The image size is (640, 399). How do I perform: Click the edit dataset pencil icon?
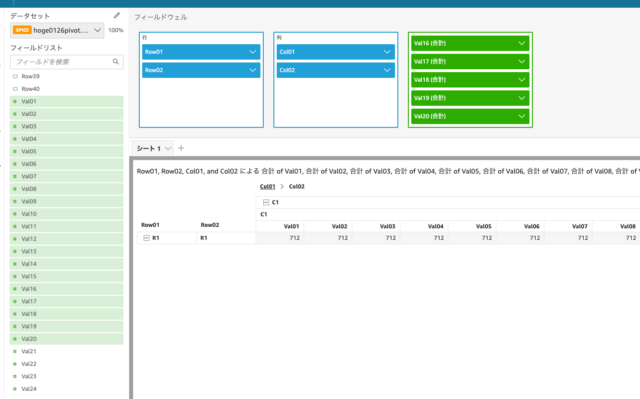click(x=117, y=16)
